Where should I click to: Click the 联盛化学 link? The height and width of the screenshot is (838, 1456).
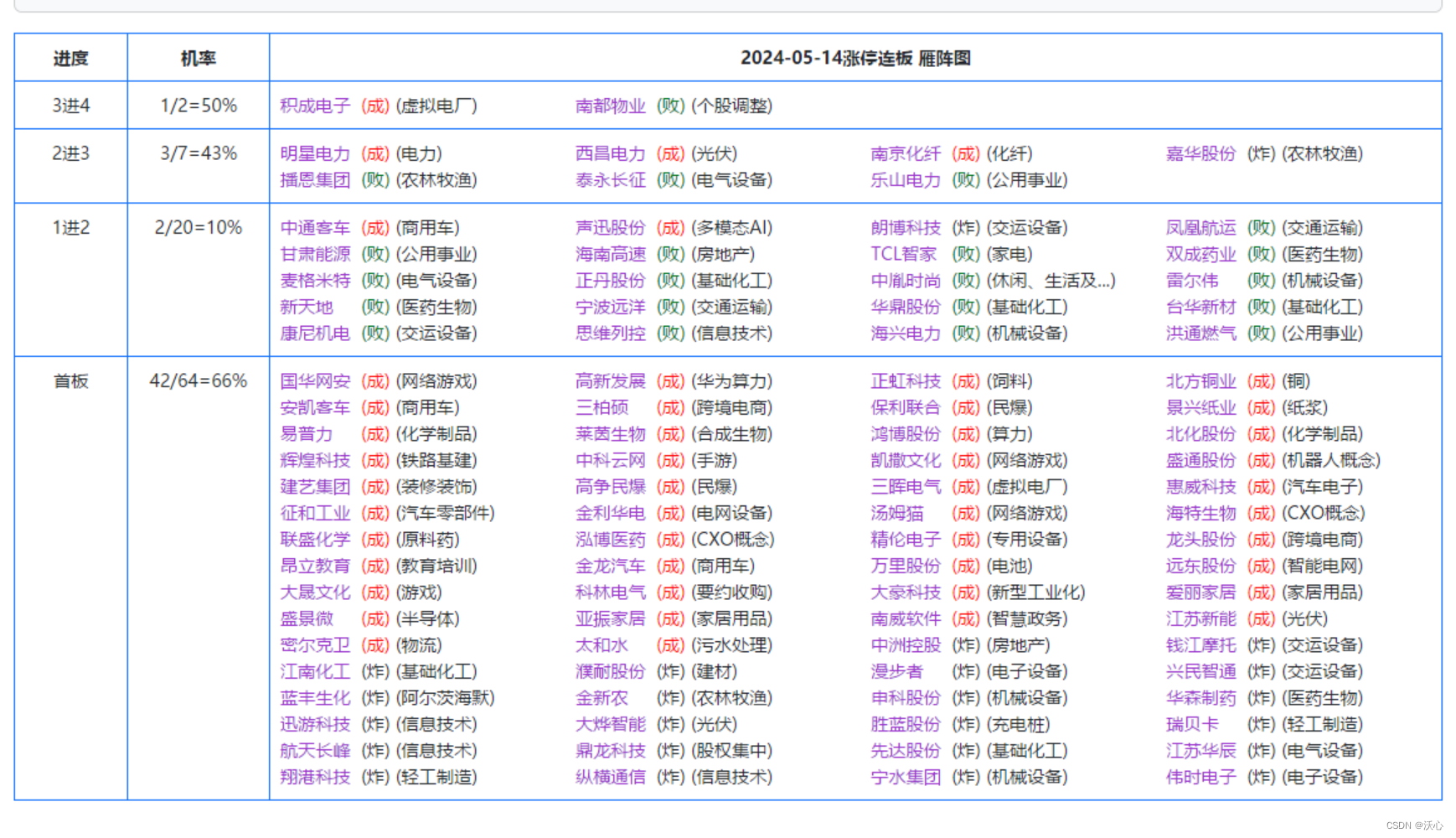315,540
